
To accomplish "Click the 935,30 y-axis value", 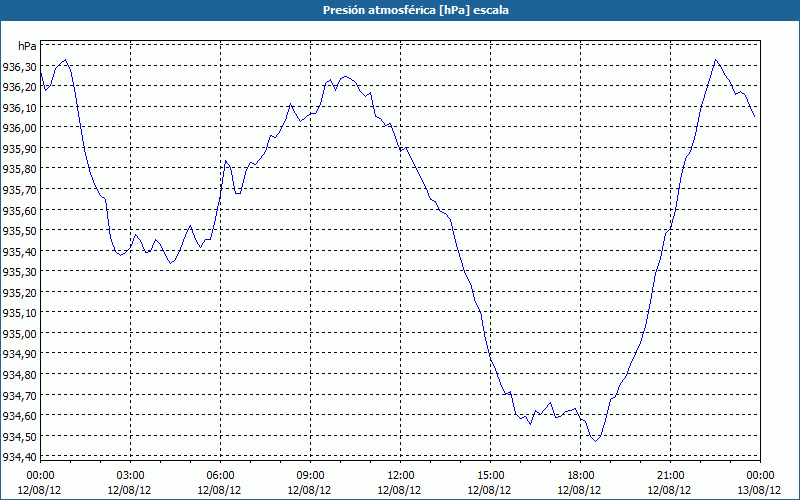I will click(19, 272).
